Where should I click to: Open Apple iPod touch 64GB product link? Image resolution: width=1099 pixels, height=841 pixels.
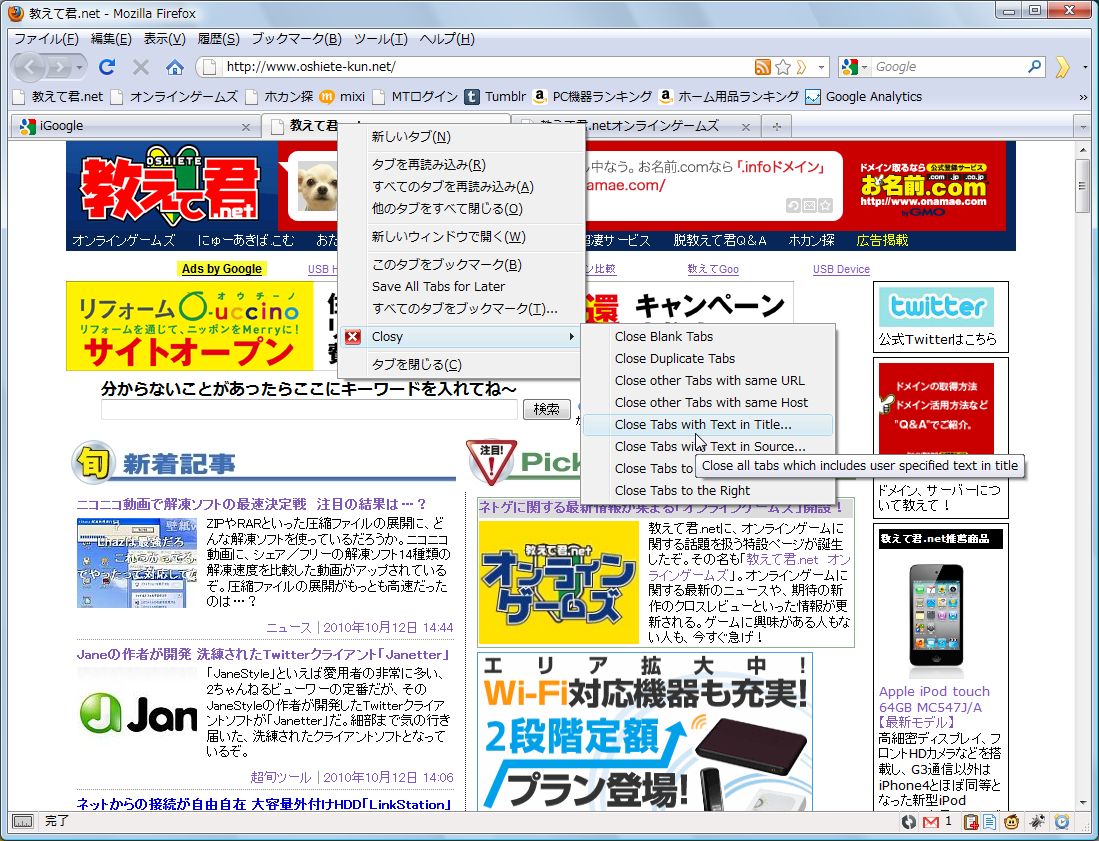(x=934, y=706)
